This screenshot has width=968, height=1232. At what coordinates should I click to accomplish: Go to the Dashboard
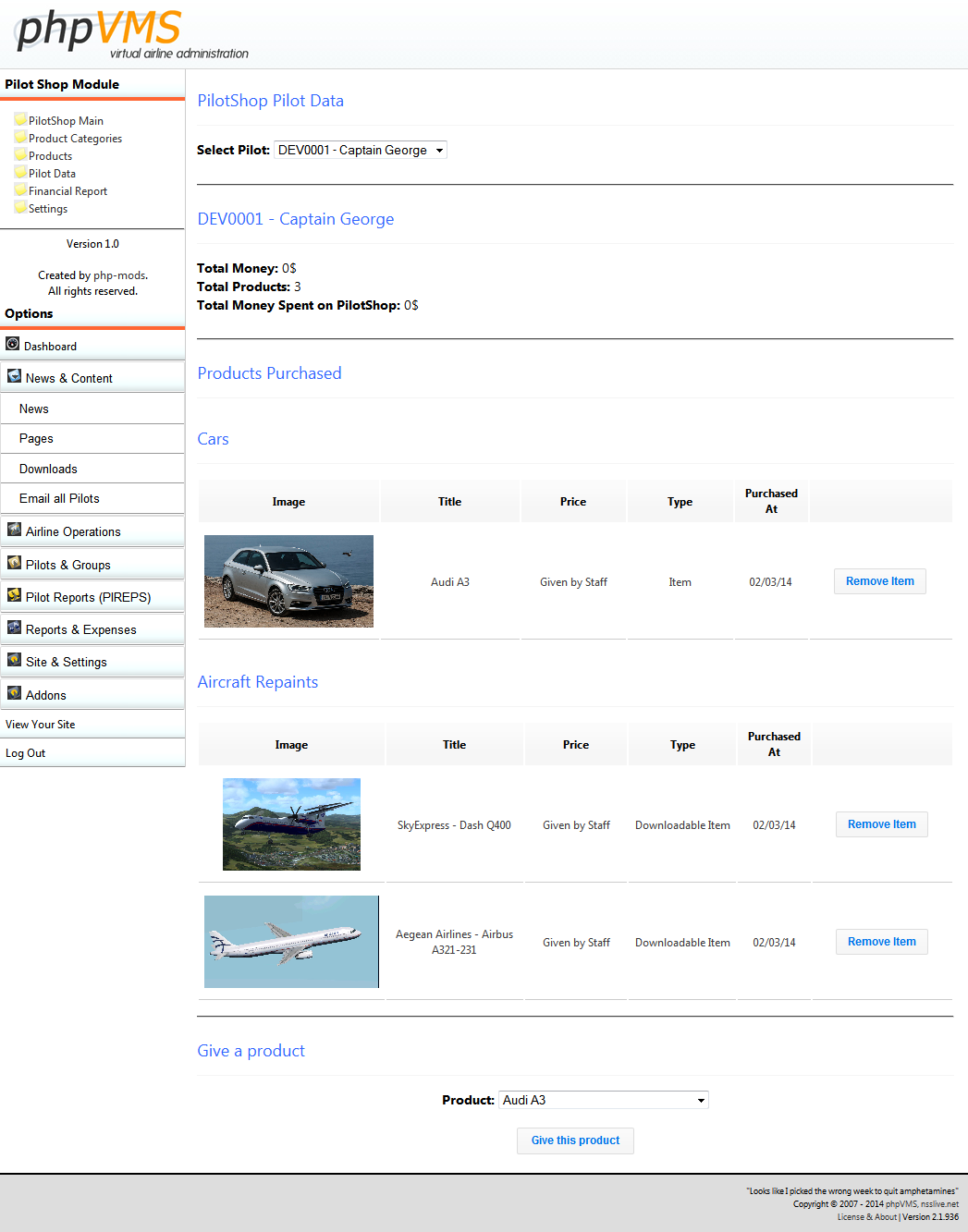coord(92,346)
